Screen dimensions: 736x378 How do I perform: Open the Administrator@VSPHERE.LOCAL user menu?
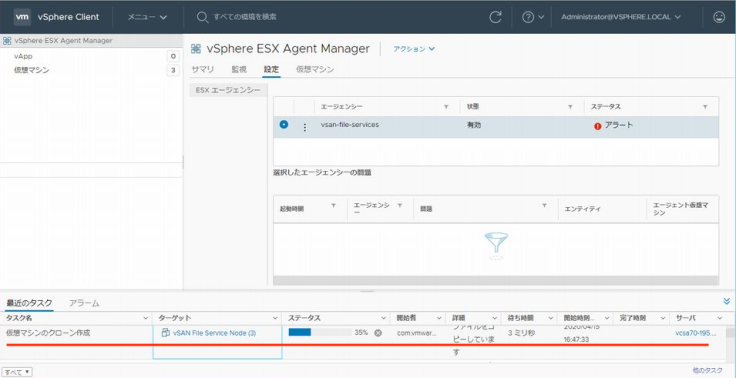(621, 17)
